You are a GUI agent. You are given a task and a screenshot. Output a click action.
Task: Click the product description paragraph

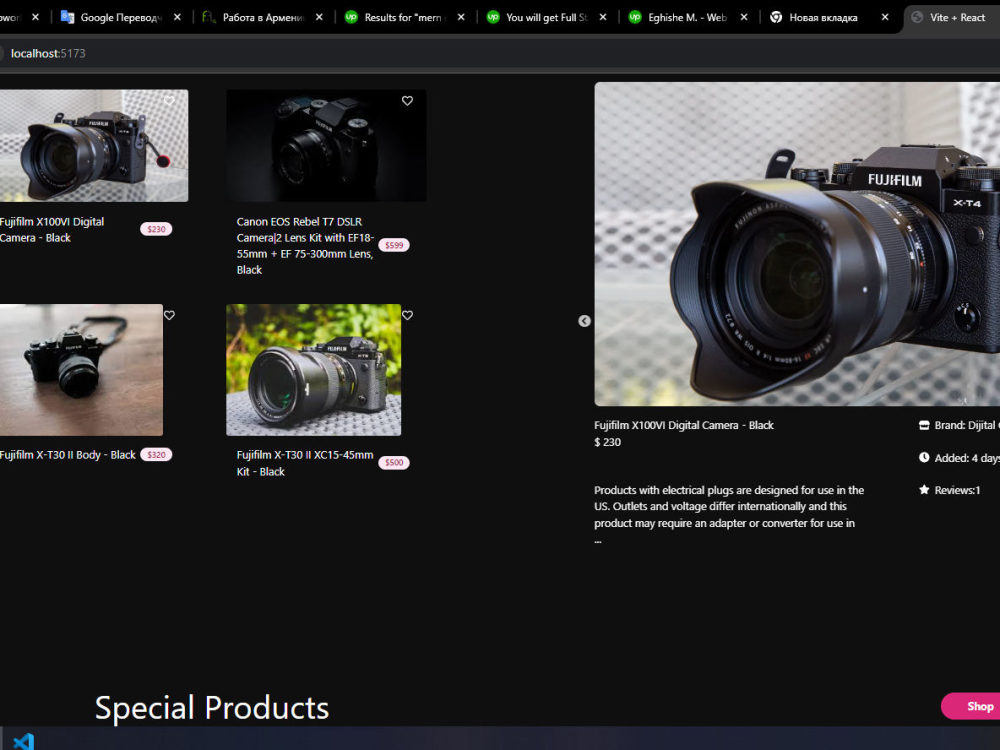tap(729, 515)
